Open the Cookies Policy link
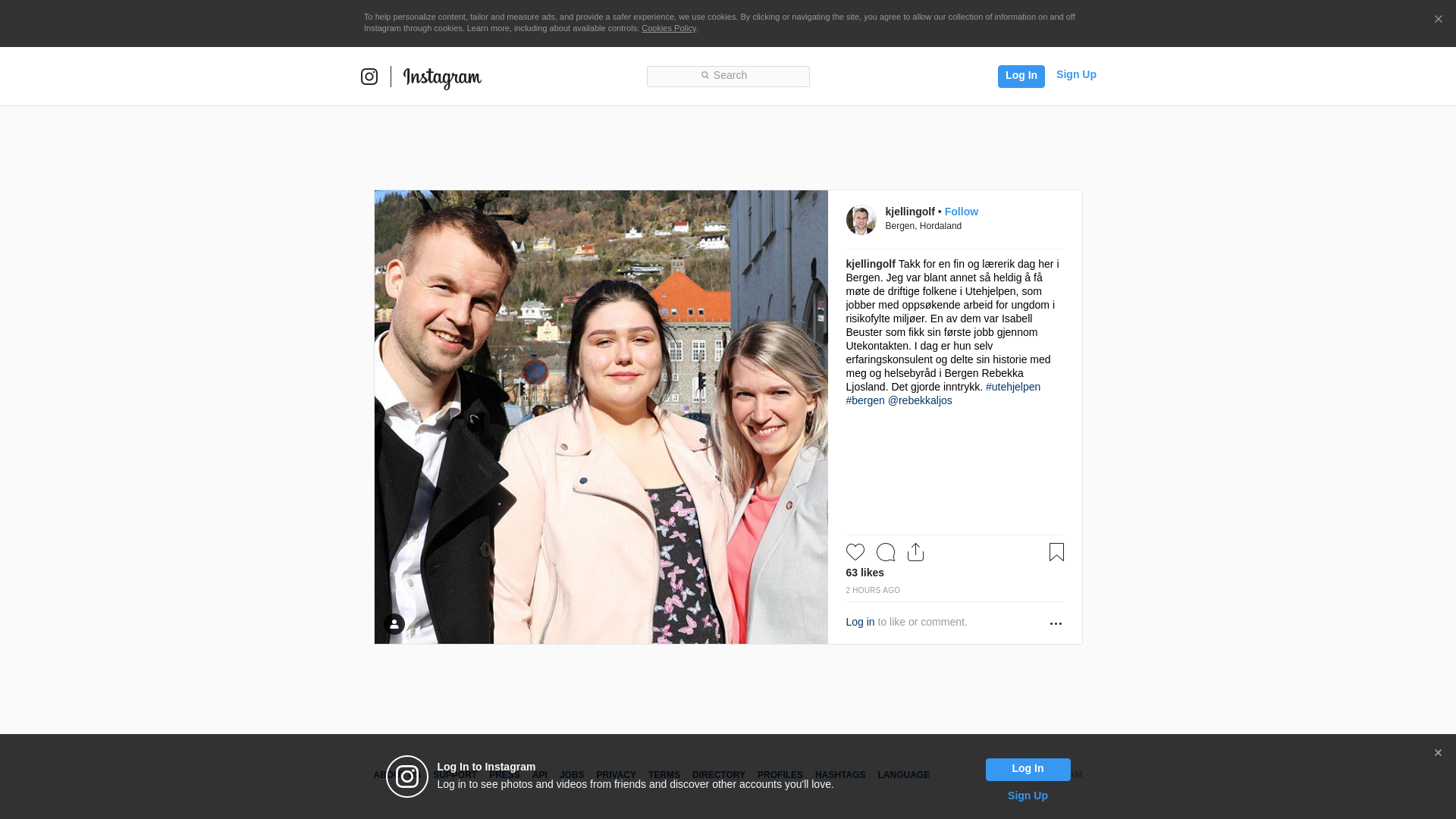 tap(669, 28)
